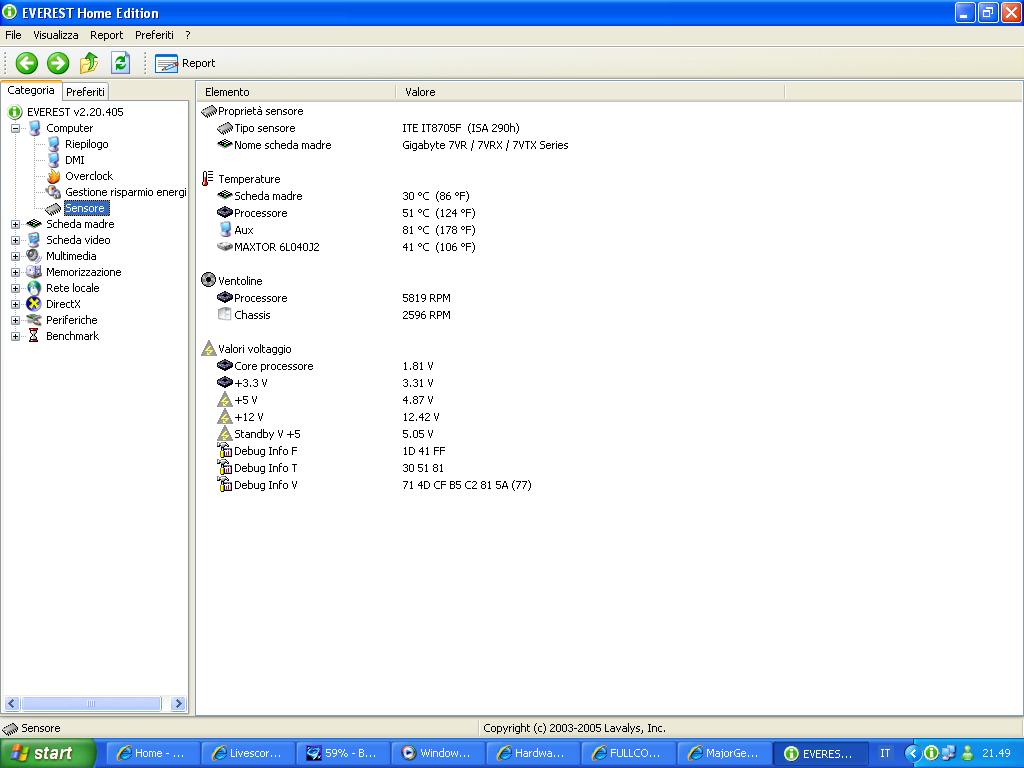1024x768 pixels.
Task: Open the ? help menu
Action: (x=187, y=35)
